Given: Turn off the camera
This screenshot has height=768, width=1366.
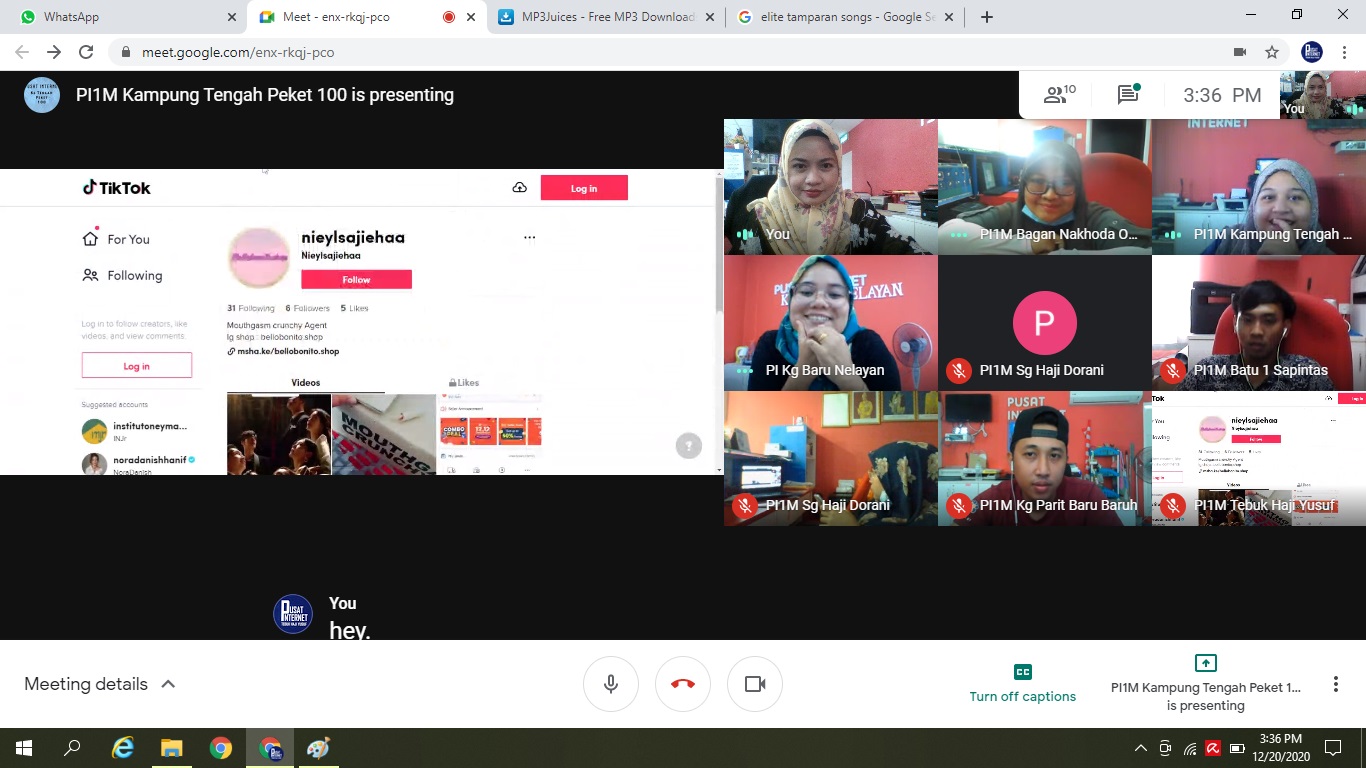Looking at the screenshot, I should 755,684.
